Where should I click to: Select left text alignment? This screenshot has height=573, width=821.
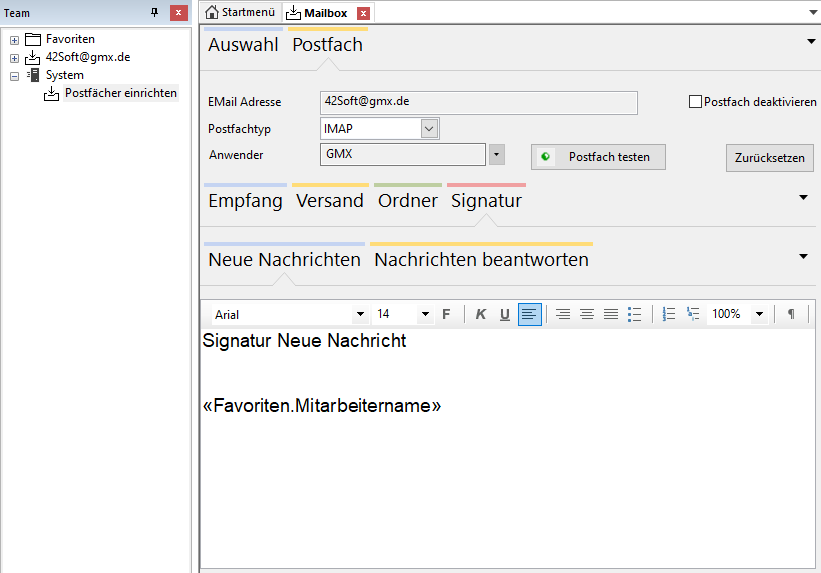529,314
